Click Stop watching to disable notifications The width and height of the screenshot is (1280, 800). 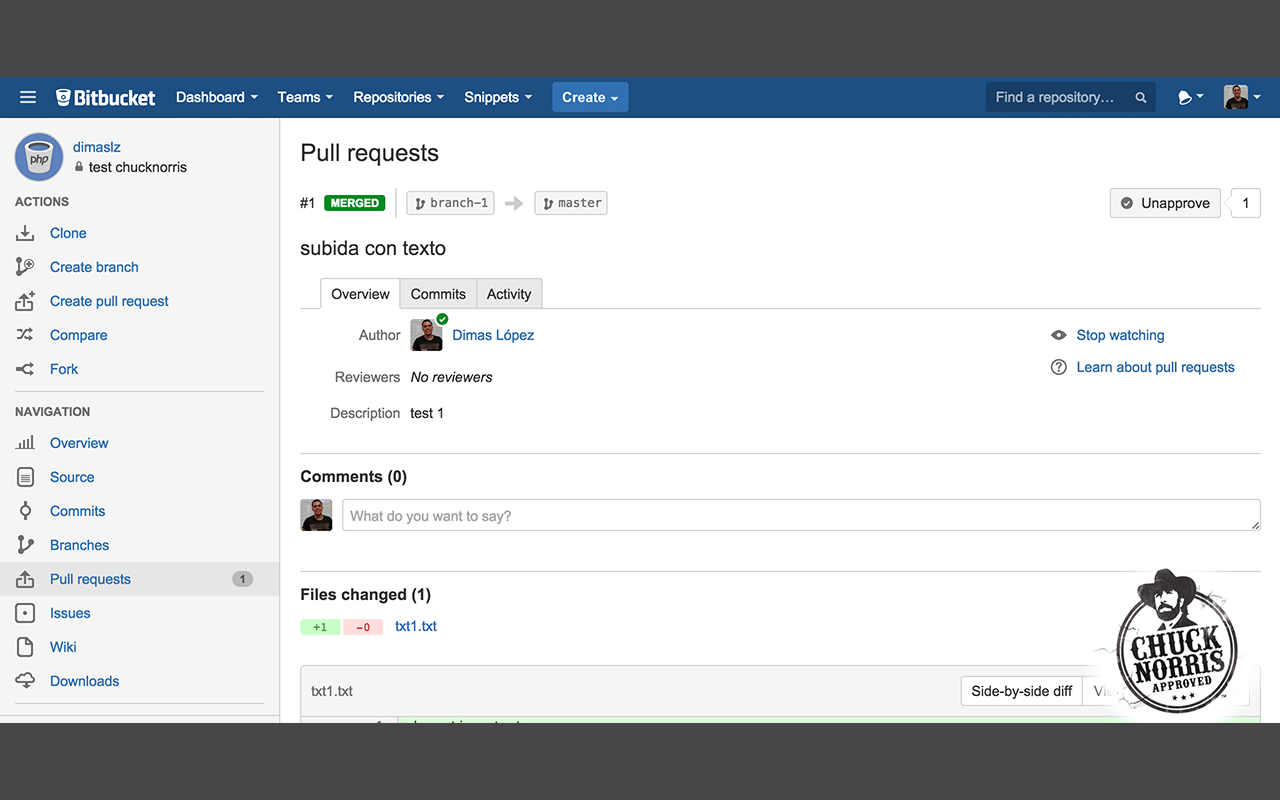tap(1120, 335)
